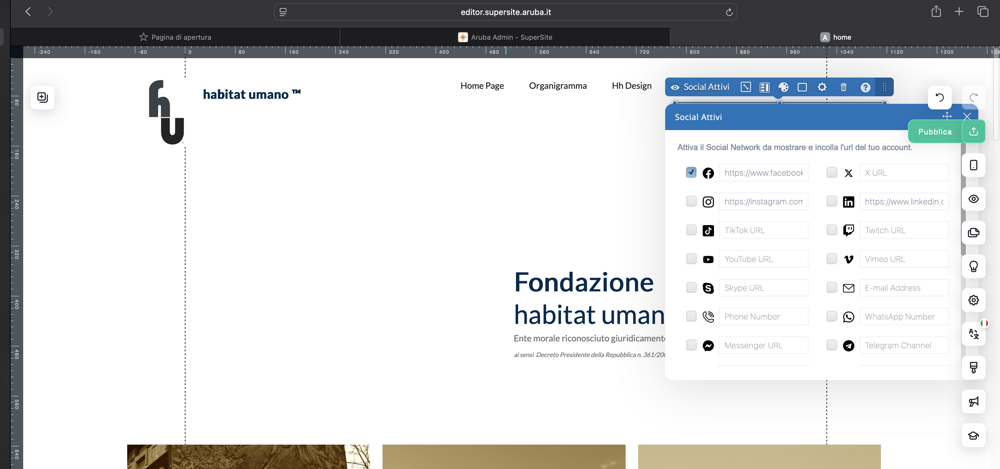This screenshot has height=469, width=1000.
Task: Open the lightbulb tips icon in sidebar
Action: click(973, 267)
